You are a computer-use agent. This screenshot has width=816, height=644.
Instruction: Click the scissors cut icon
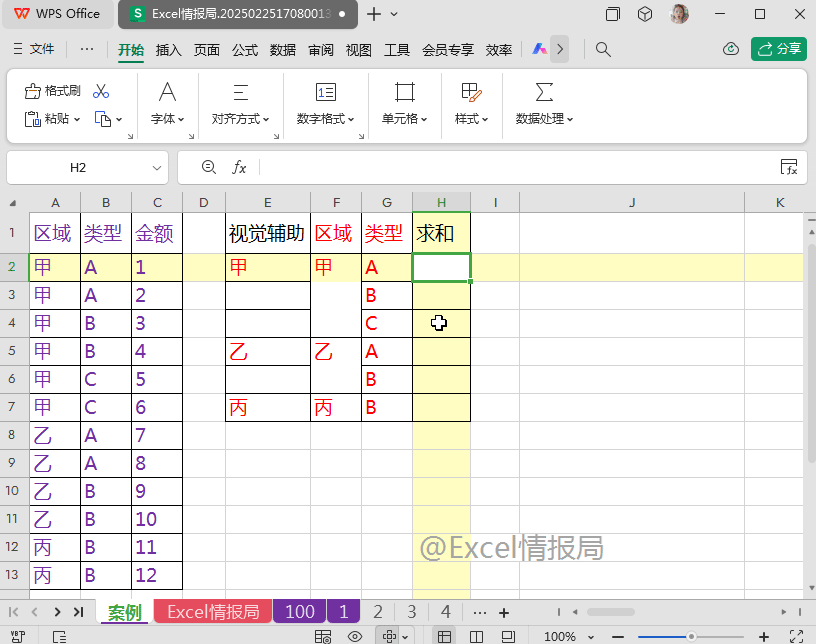[100, 91]
